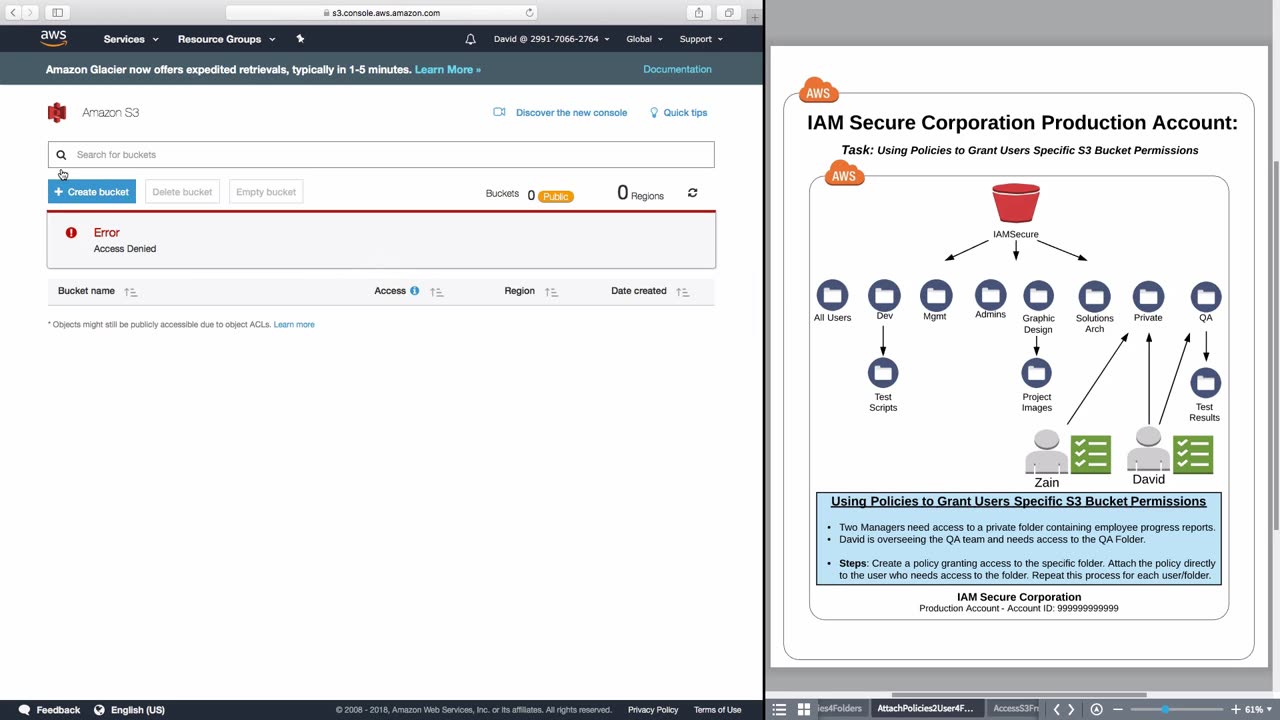Open the sheet grid view icon in diagram app
Screen dimensions: 1280x720
804,709
